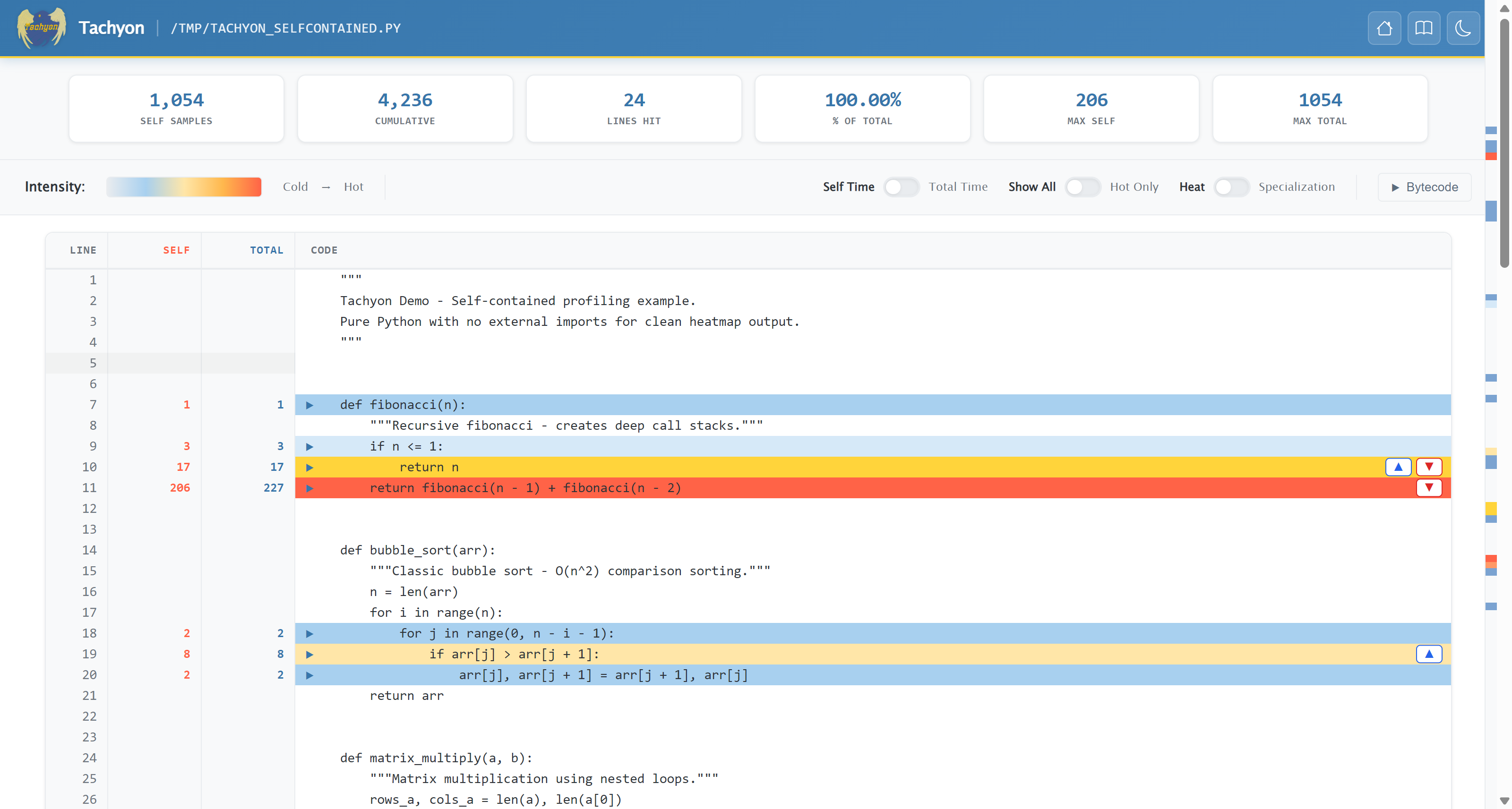The width and height of the screenshot is (1512, 809).
Task: Click the file path /TMP/TACHYON_SELFCONTAINED.PY
Action: (285, 28)
